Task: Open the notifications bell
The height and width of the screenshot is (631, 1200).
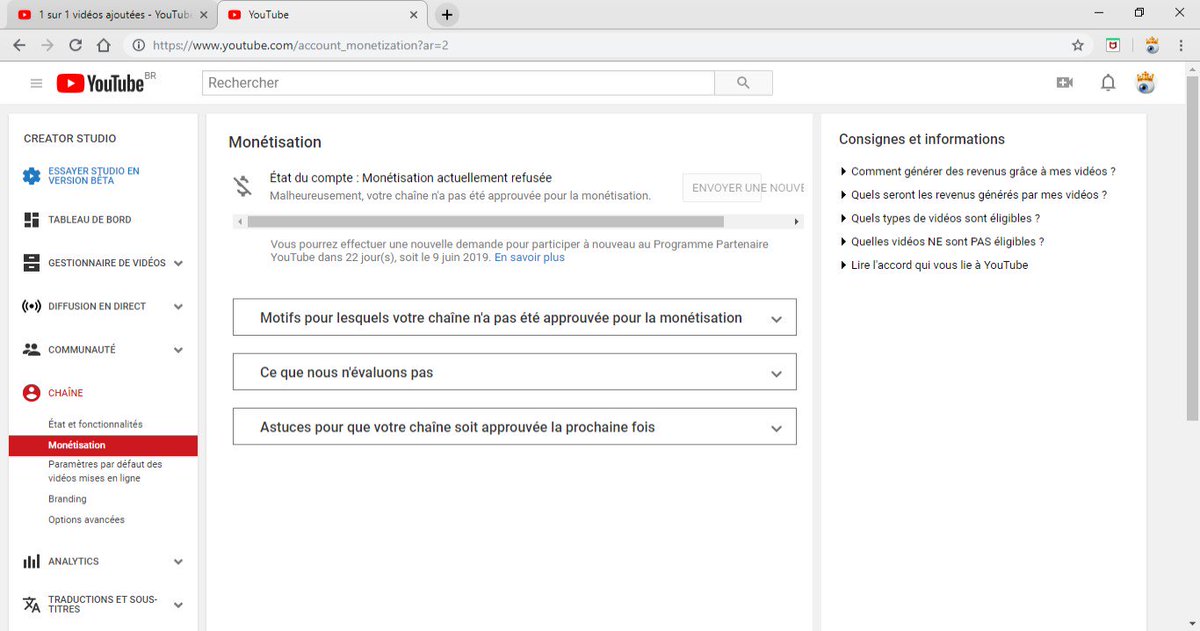Action: pos(1108,83)
